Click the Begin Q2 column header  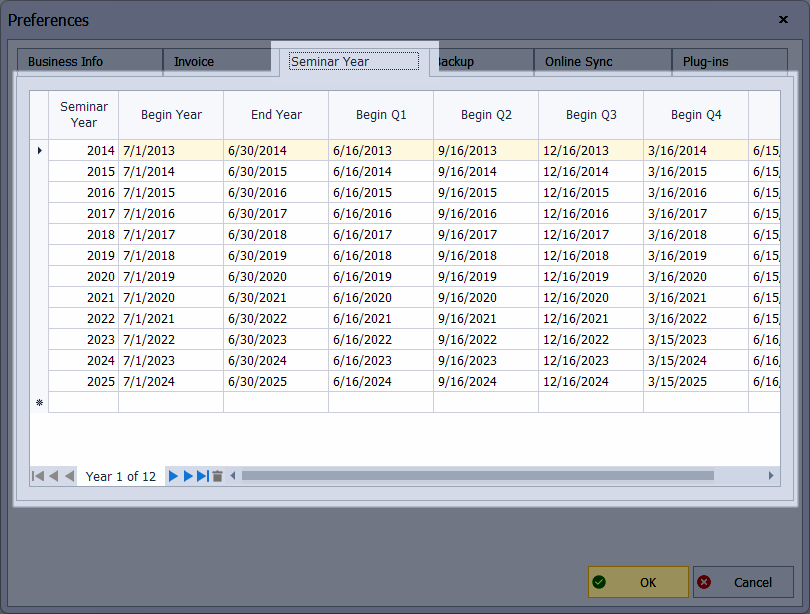coord(486,115)
